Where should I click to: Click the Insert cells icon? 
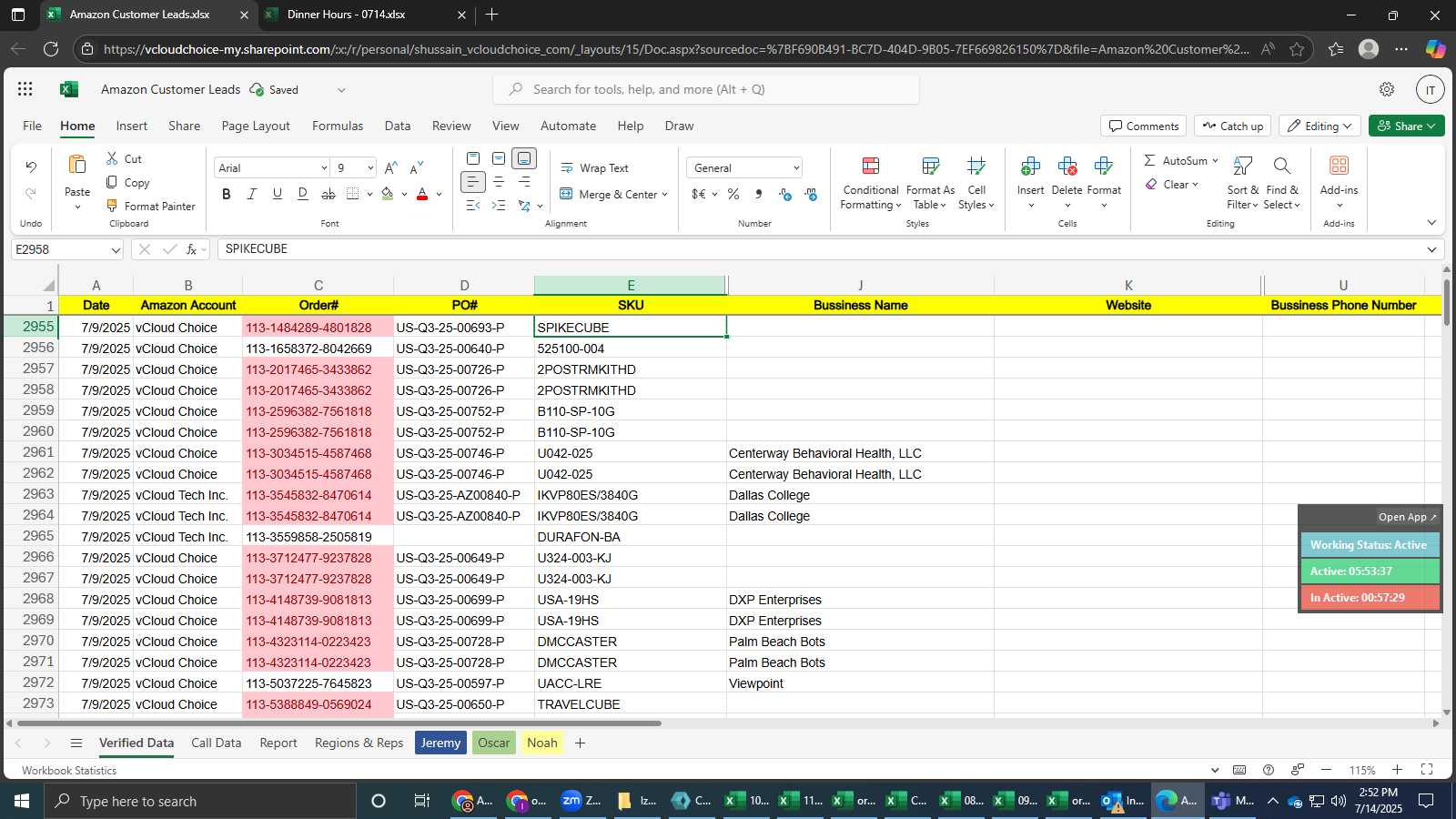[1030, 166]
